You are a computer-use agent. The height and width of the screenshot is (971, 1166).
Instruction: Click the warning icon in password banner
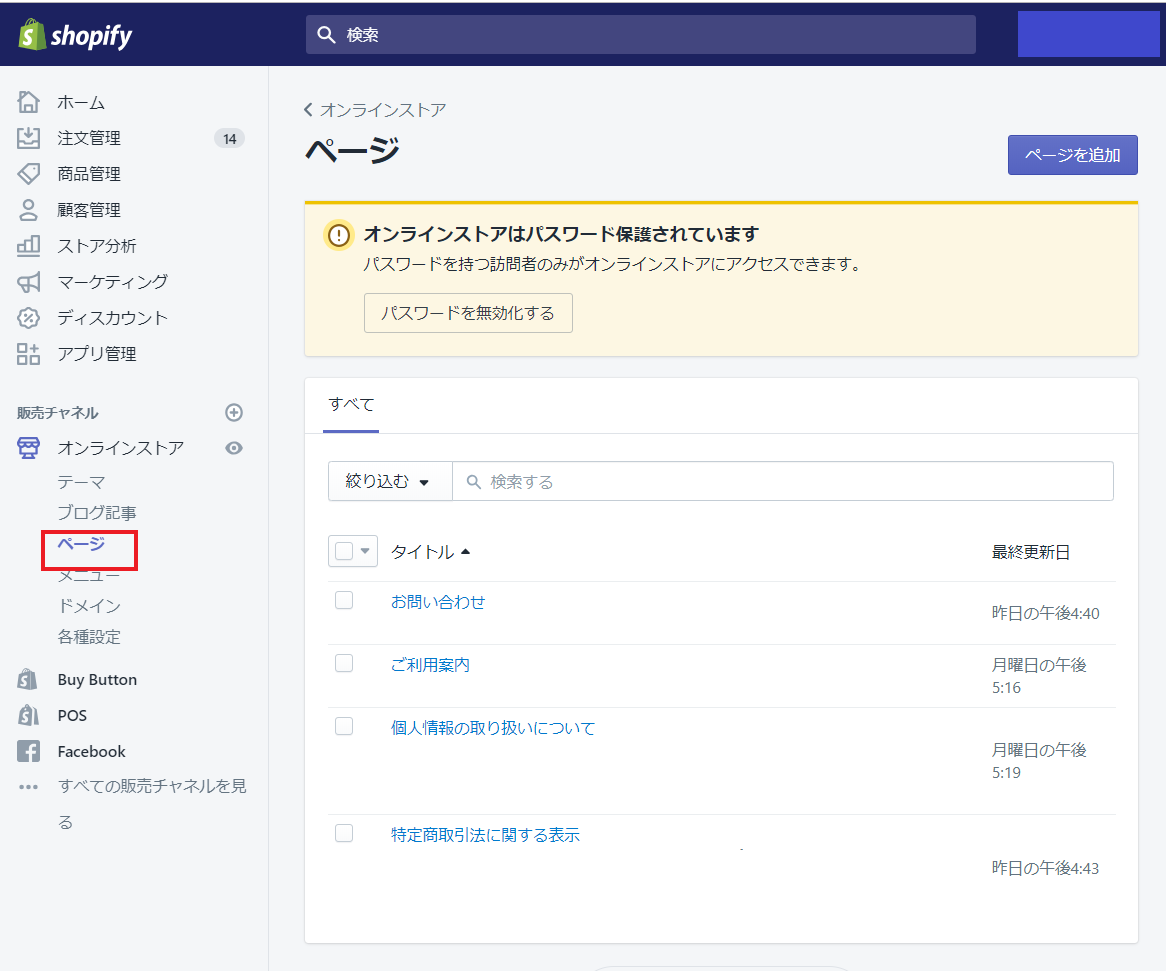click(338, 235)
